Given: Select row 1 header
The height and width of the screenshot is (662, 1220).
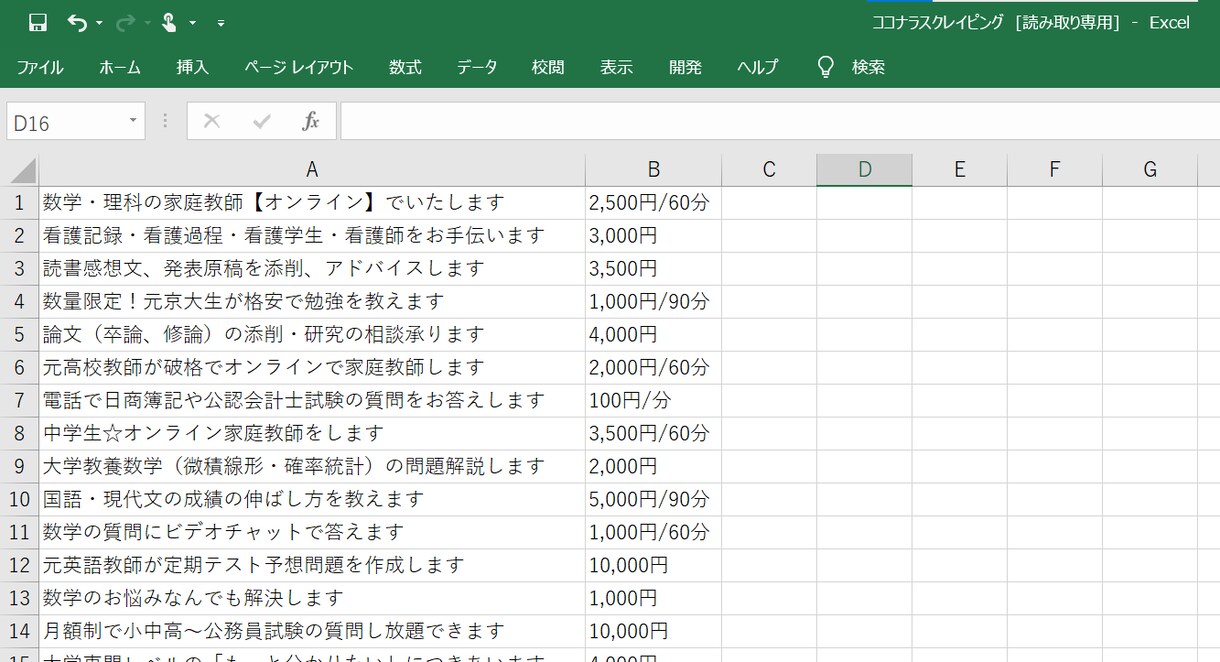Looking at the screenshot, I should point(19,203).
